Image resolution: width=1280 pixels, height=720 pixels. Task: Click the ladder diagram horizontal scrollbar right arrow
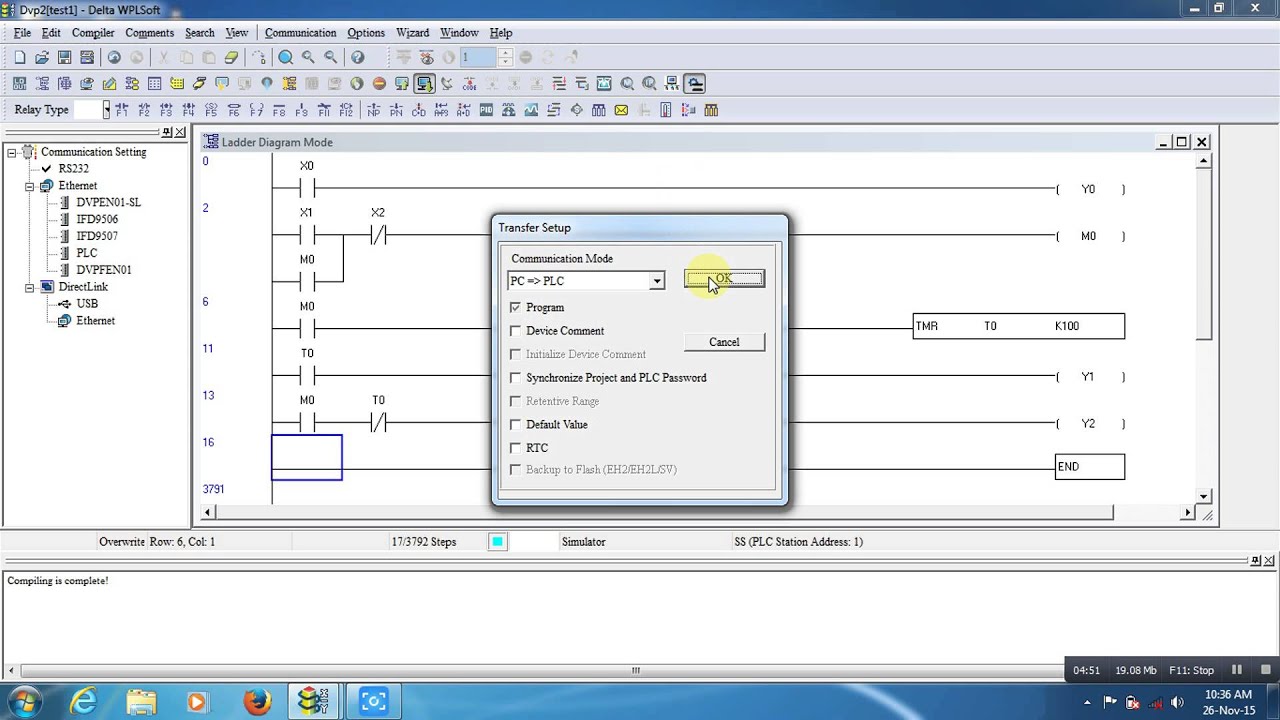pos(1188,513)
